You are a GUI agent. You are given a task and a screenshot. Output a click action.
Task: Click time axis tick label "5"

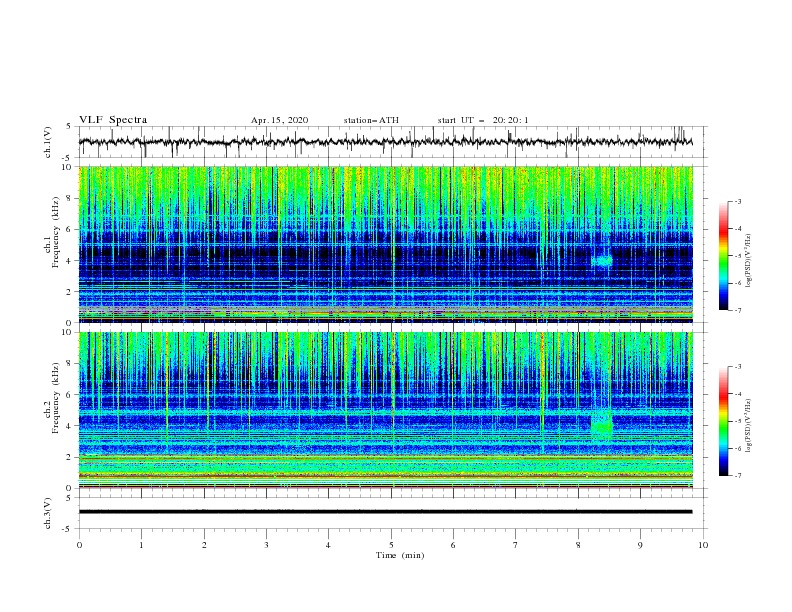[x=391, y=545]
